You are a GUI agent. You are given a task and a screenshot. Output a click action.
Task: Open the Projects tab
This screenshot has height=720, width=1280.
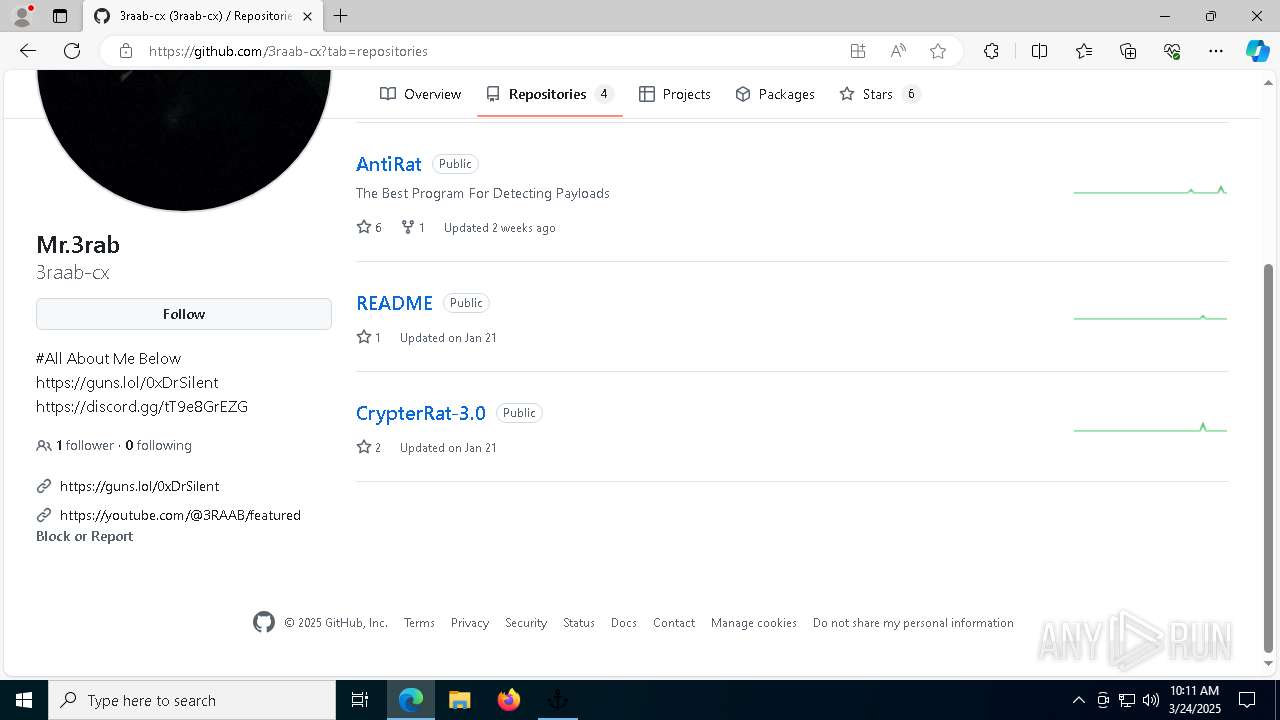click(675, 94)
